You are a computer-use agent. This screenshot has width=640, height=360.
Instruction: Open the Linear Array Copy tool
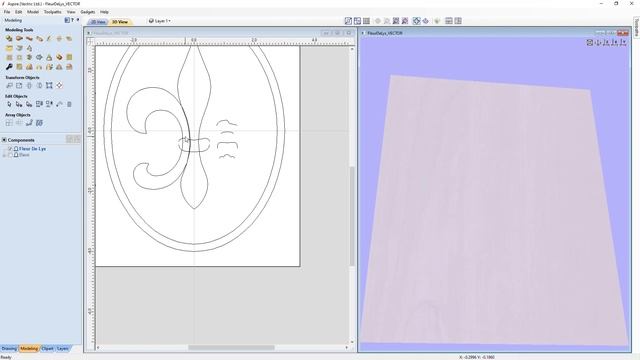9,123
